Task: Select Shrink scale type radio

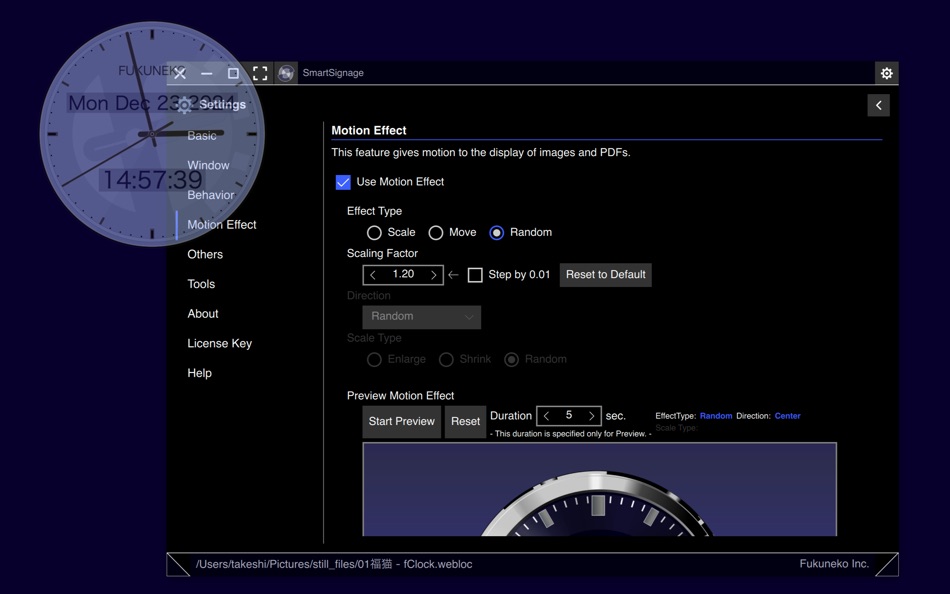Action: click(447, 359)
